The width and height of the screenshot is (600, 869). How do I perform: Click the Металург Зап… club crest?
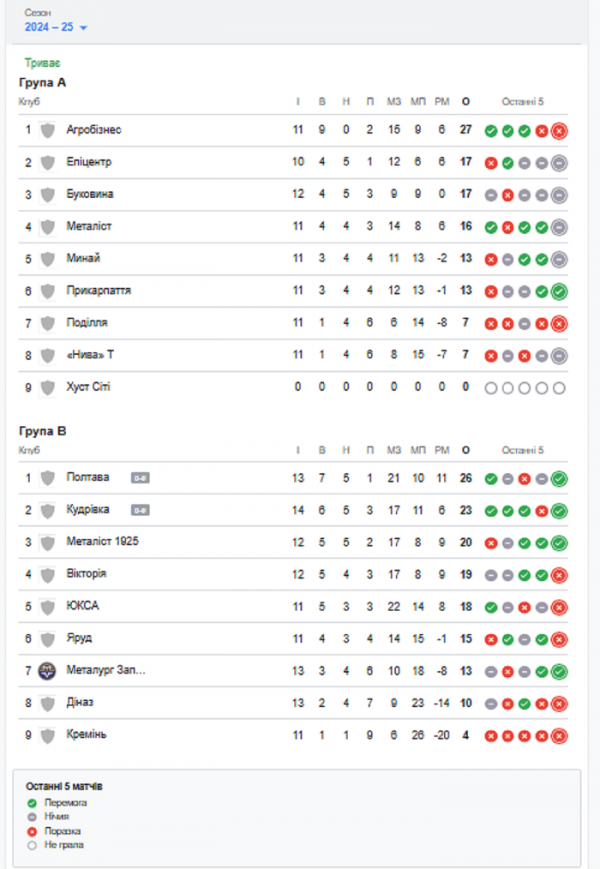pos(46,671)
